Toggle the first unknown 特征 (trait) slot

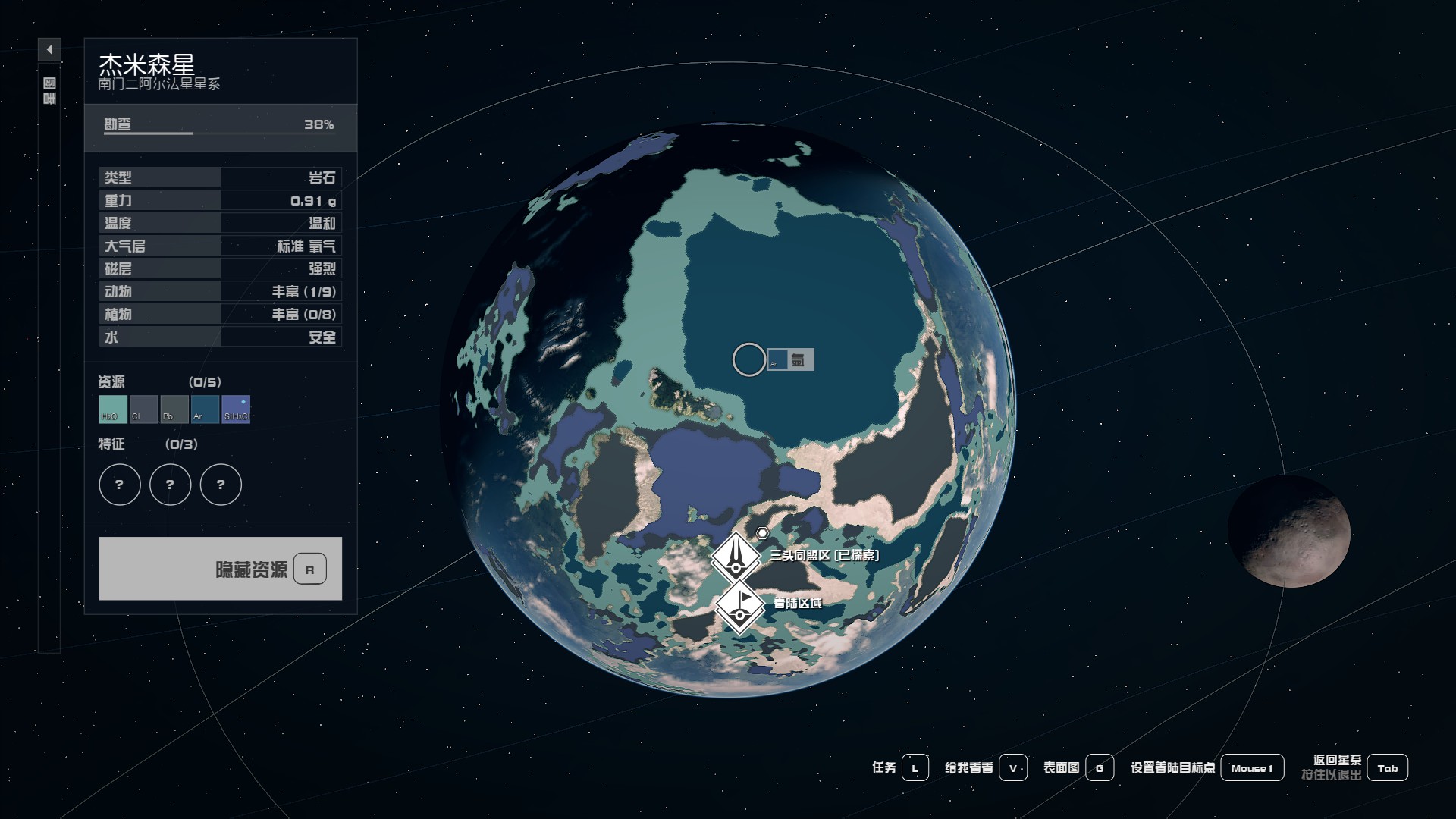click(x=118, y=484)
